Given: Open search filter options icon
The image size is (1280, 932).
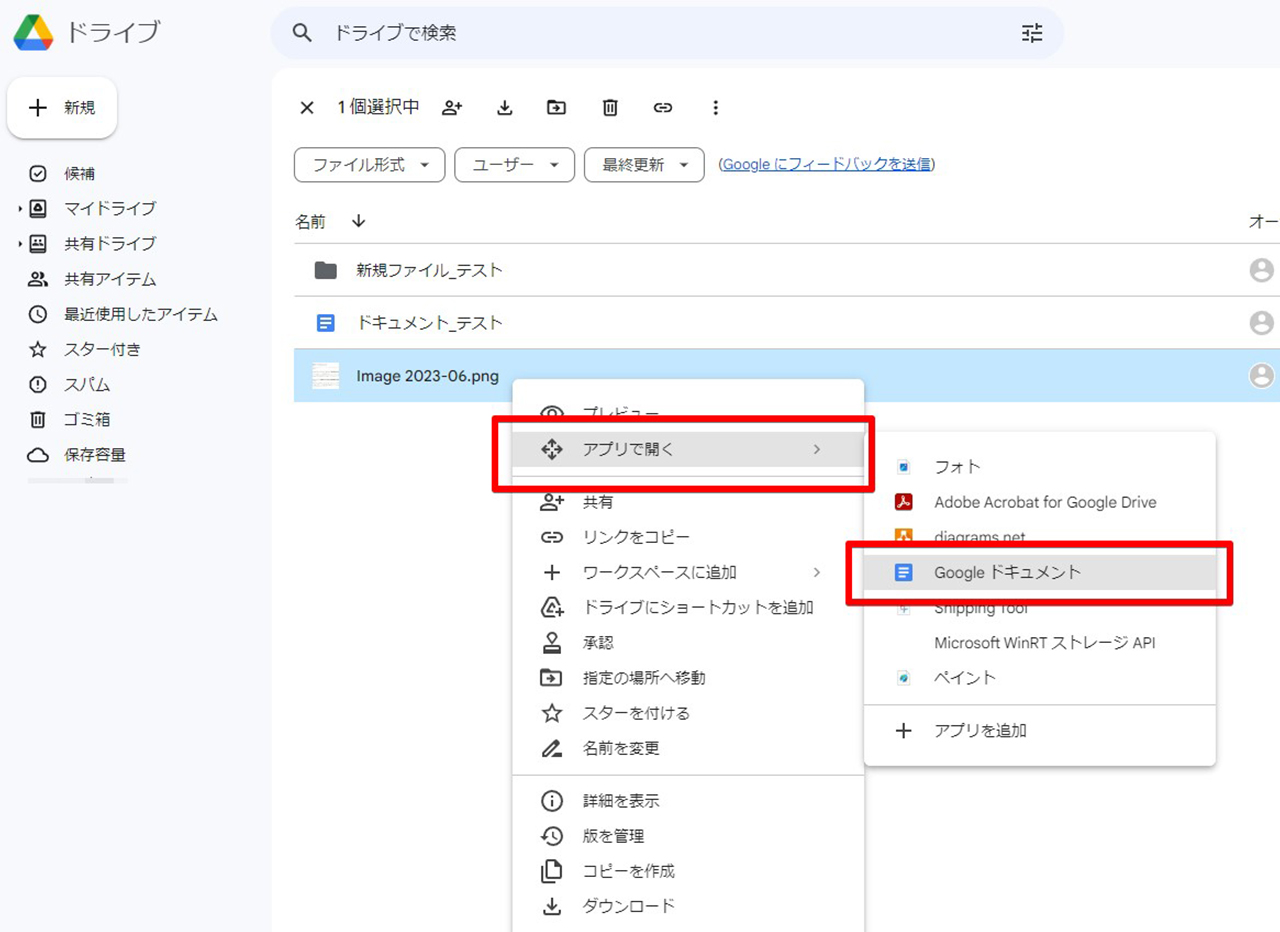Looking at the screenshot, I should click(x=1031, y=33).
